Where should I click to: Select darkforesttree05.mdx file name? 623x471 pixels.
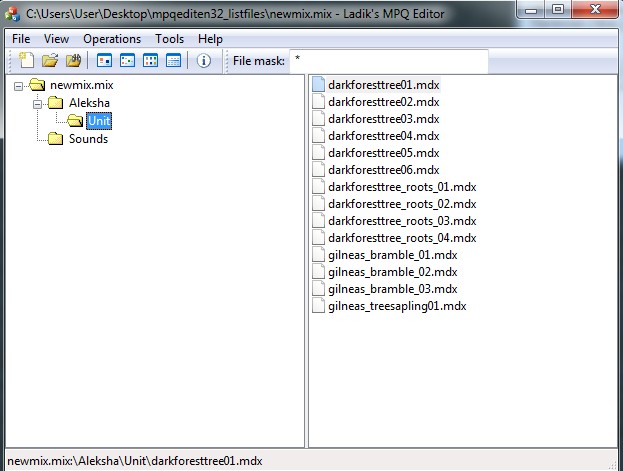tap(384, 153)
